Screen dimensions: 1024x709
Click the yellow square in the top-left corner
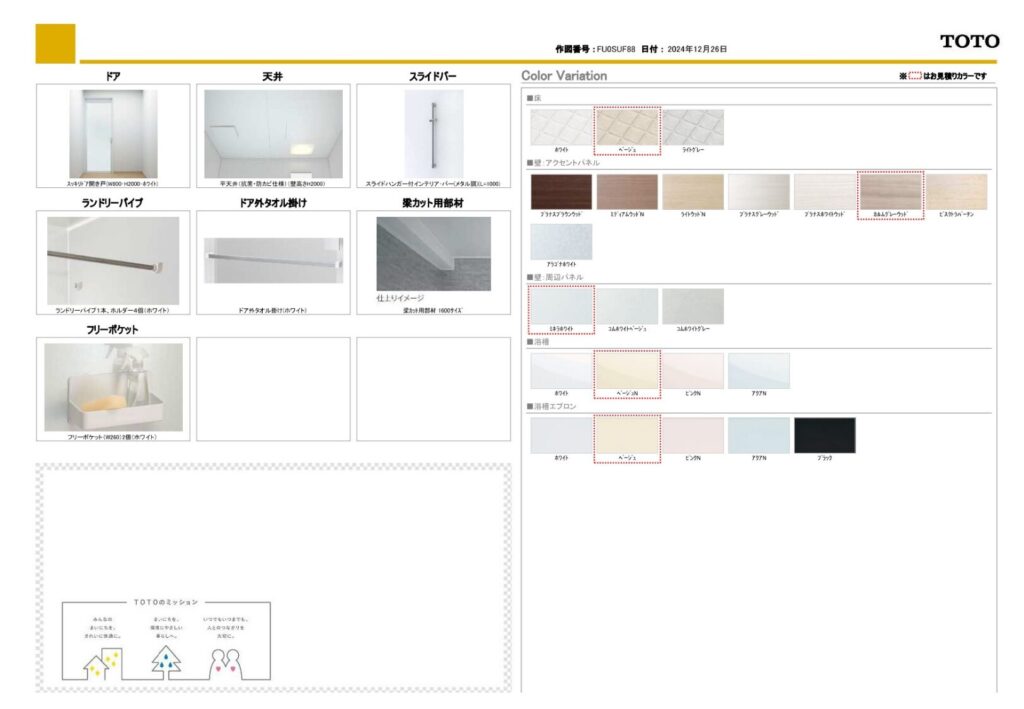click(55, 43)
